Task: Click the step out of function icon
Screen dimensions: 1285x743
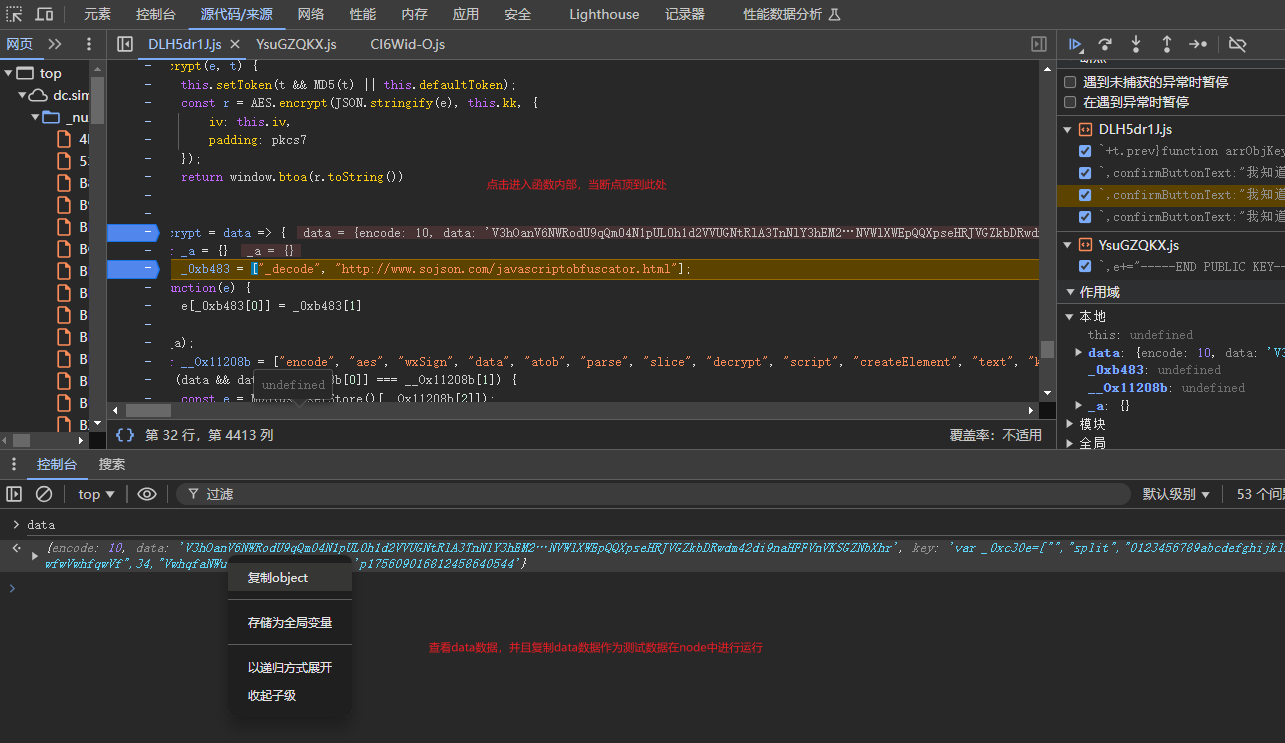Action: [x=1166, y=44]
